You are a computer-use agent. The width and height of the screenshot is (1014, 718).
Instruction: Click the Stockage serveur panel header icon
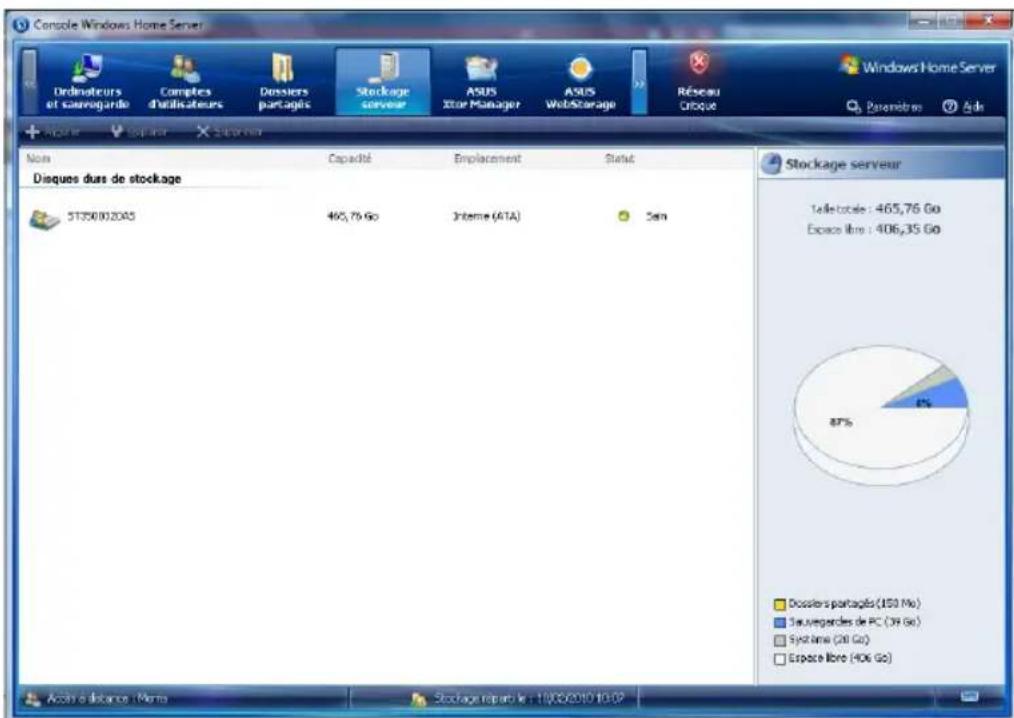point(771,164)
